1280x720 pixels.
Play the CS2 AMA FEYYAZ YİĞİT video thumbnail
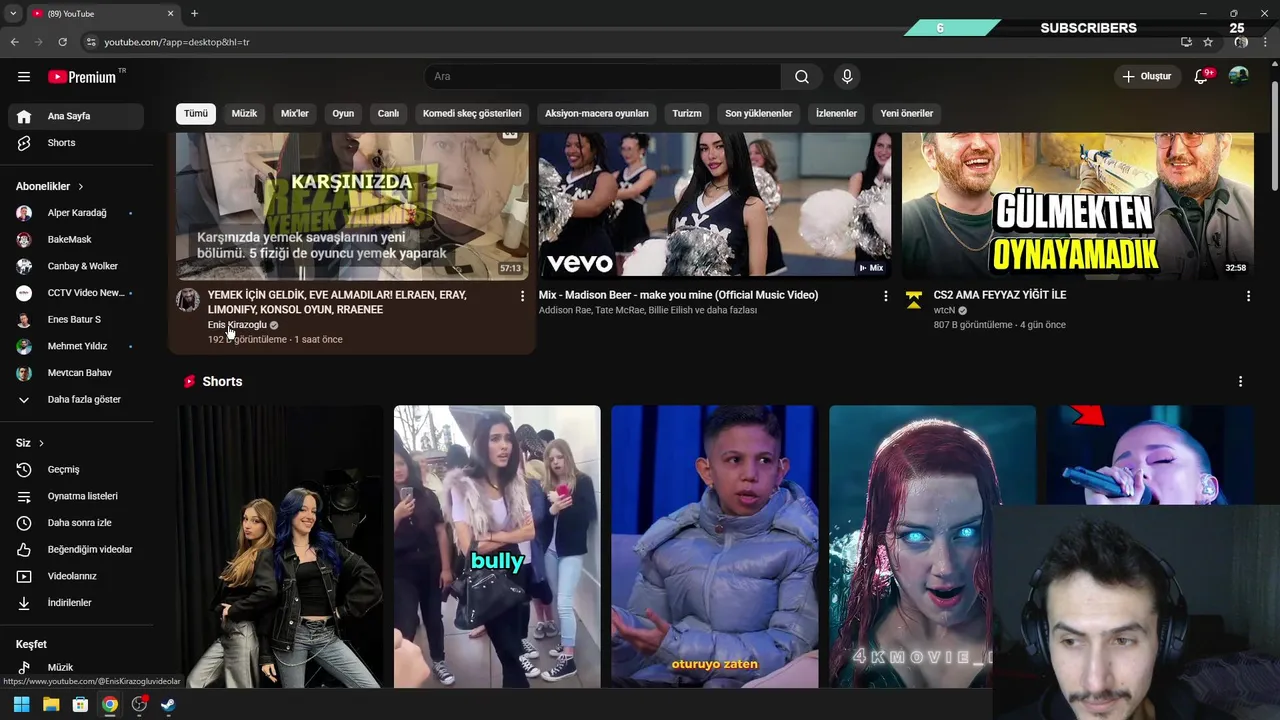point(1078,206)
